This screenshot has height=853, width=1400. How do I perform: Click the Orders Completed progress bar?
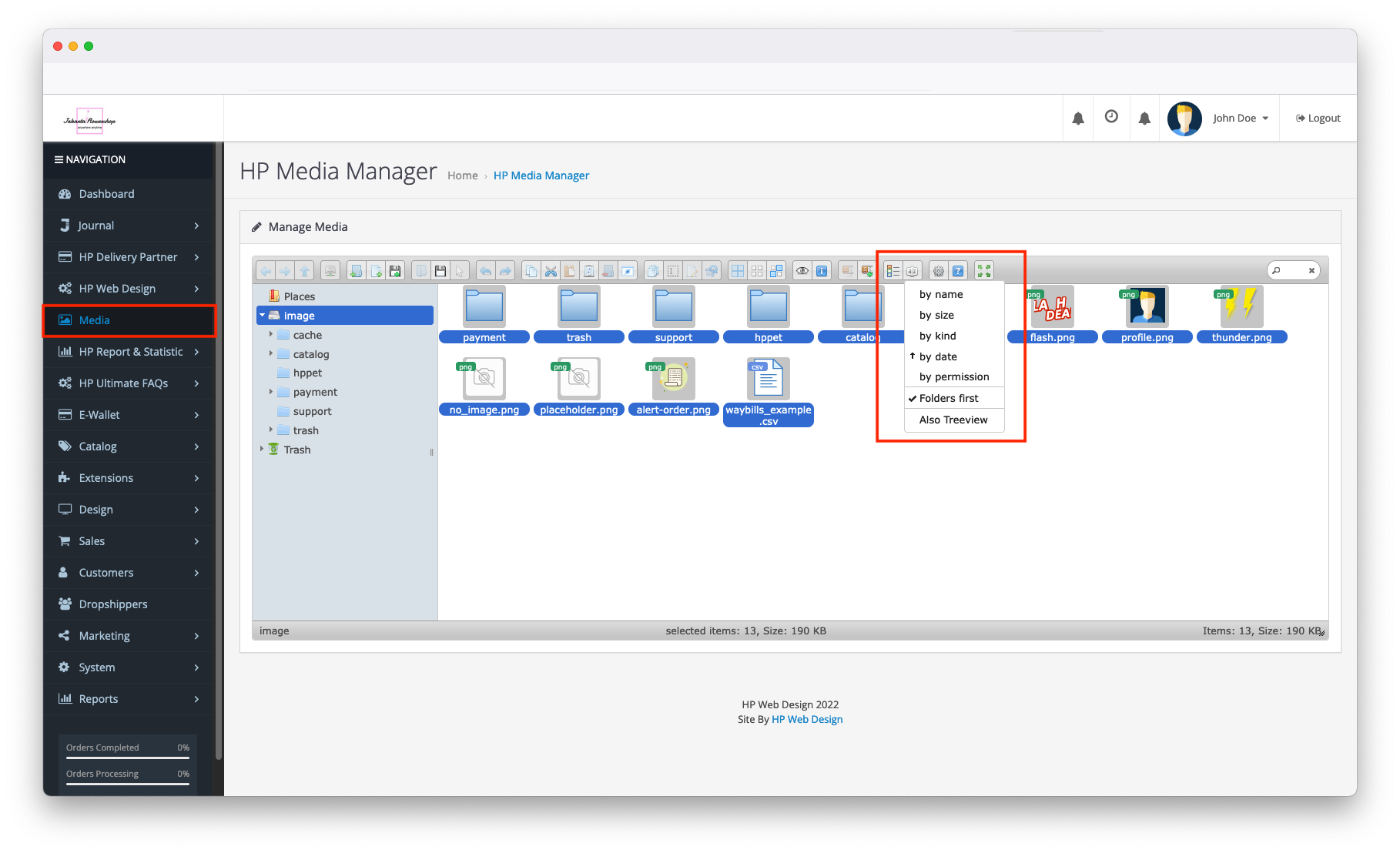click(128, 758)
